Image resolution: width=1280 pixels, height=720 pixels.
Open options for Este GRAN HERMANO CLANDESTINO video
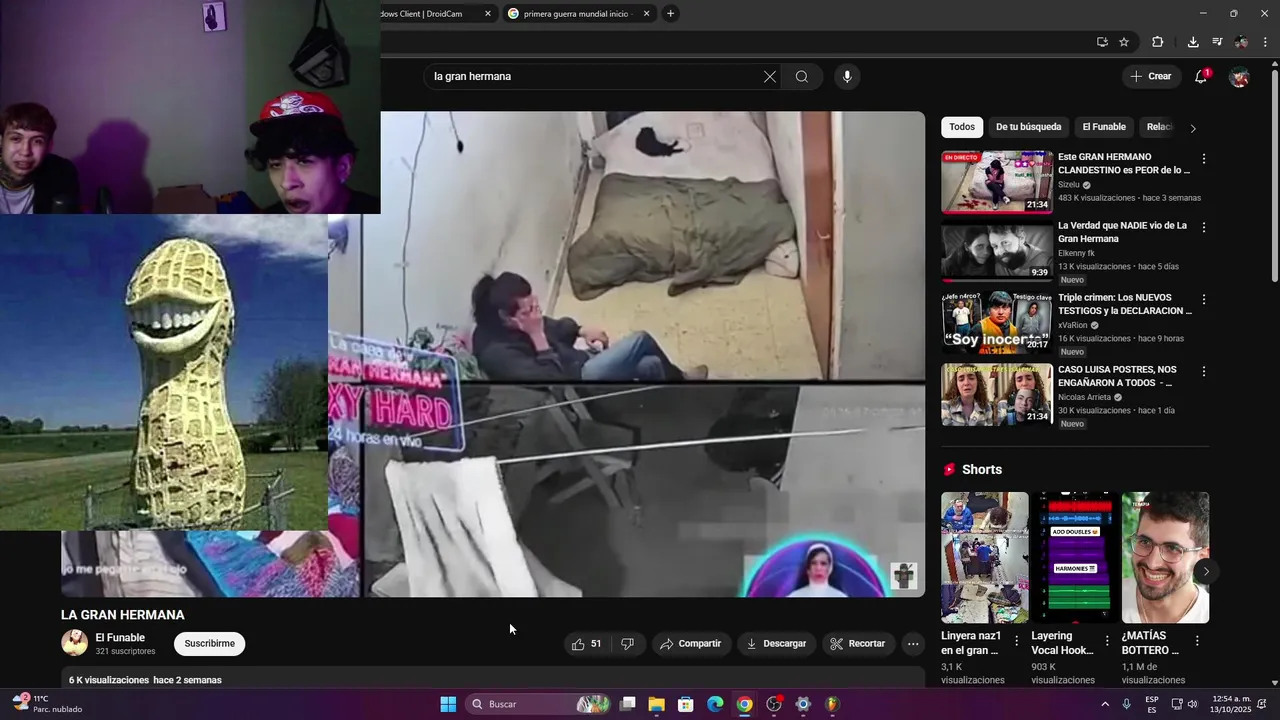click(1204, 159)
